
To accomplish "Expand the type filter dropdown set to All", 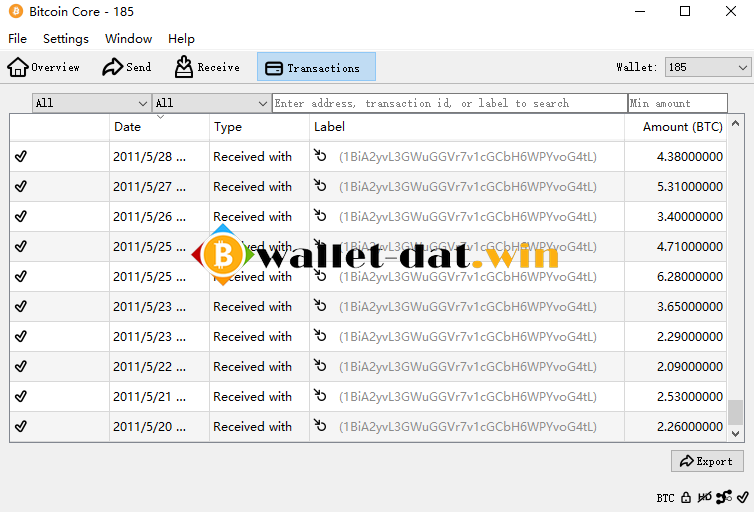I will click(x=211, y=103).
